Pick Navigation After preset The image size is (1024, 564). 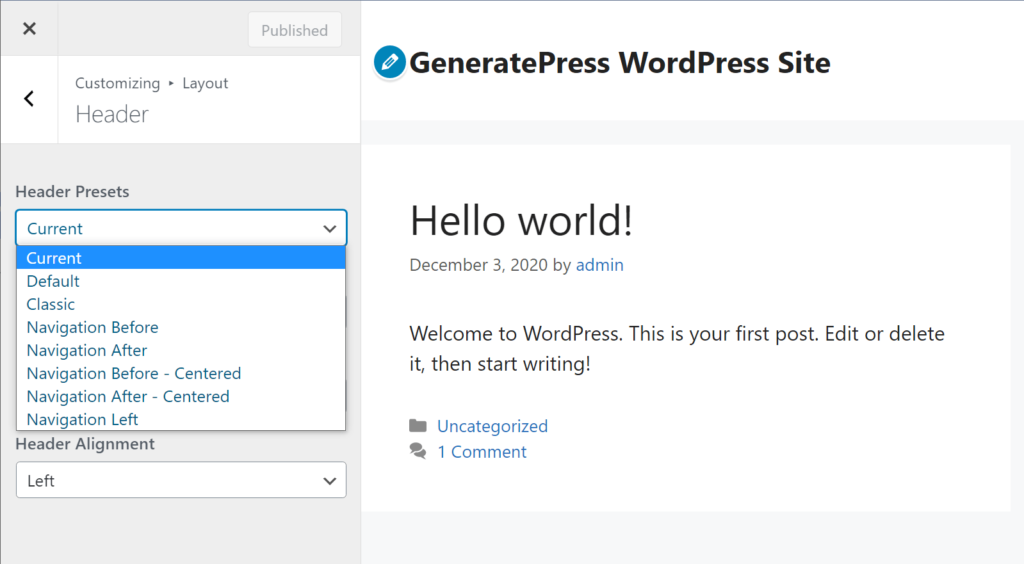[181, 350]
